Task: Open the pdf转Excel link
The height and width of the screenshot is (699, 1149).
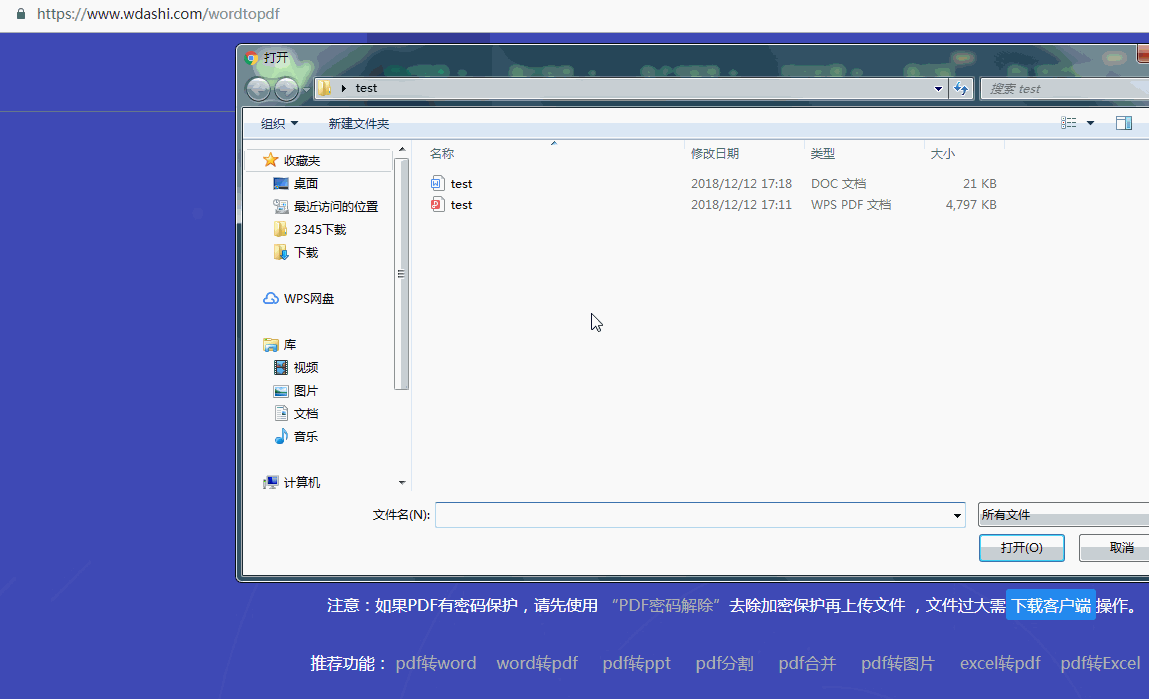Action: [1100, 663]
